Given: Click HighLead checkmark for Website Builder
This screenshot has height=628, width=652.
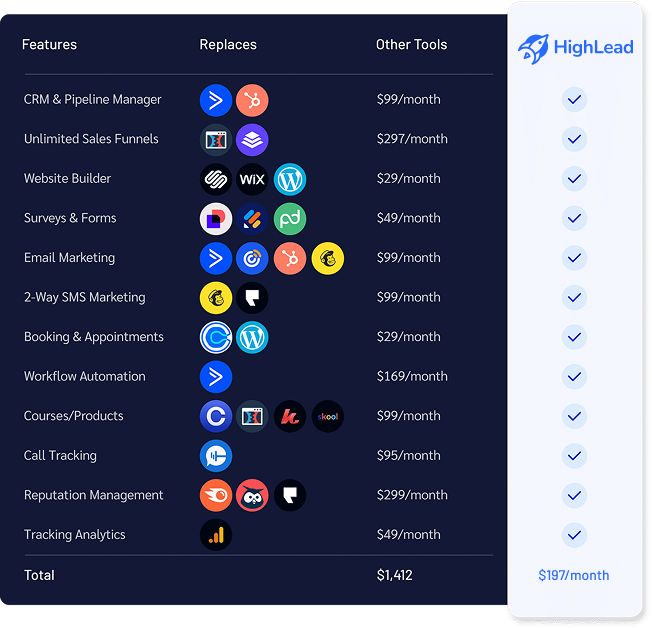Looking at the screenshot, I should tap(574, 178).
